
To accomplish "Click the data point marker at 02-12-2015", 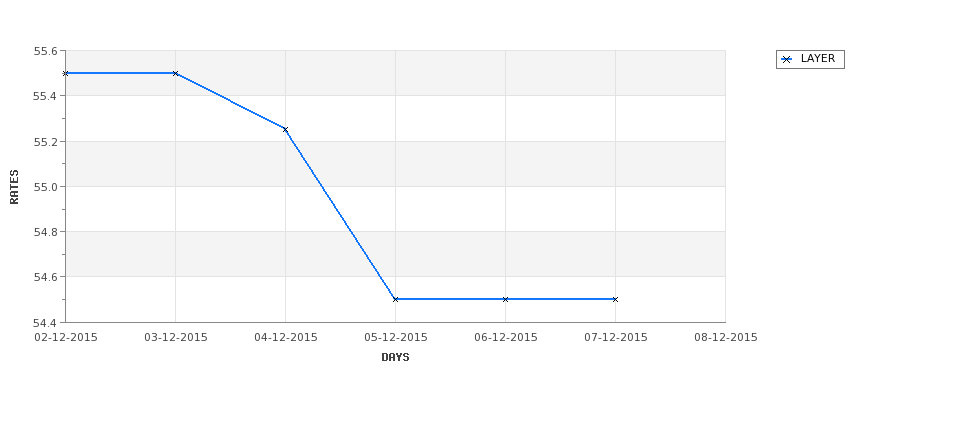I will [x=65, y=73].
